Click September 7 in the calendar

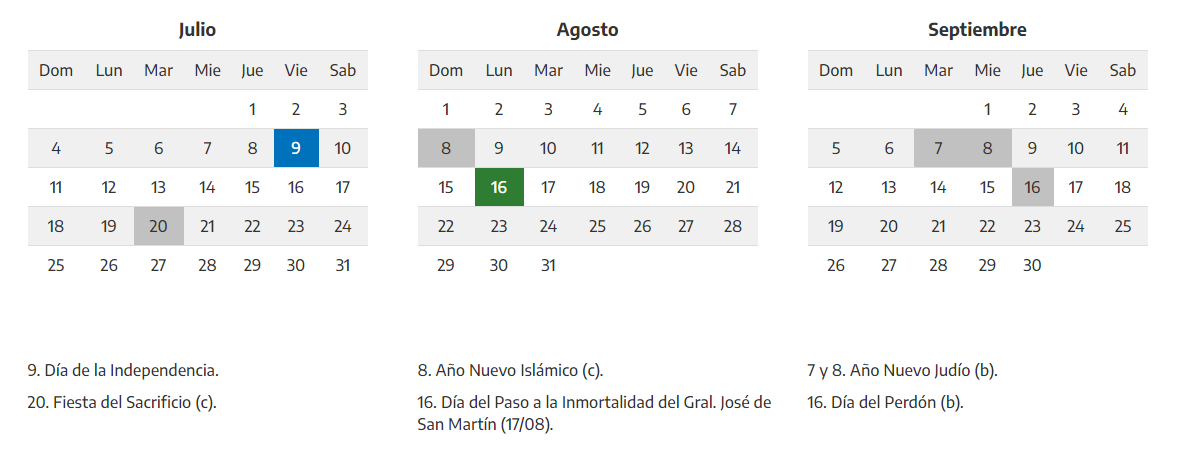tap(938, 148)
